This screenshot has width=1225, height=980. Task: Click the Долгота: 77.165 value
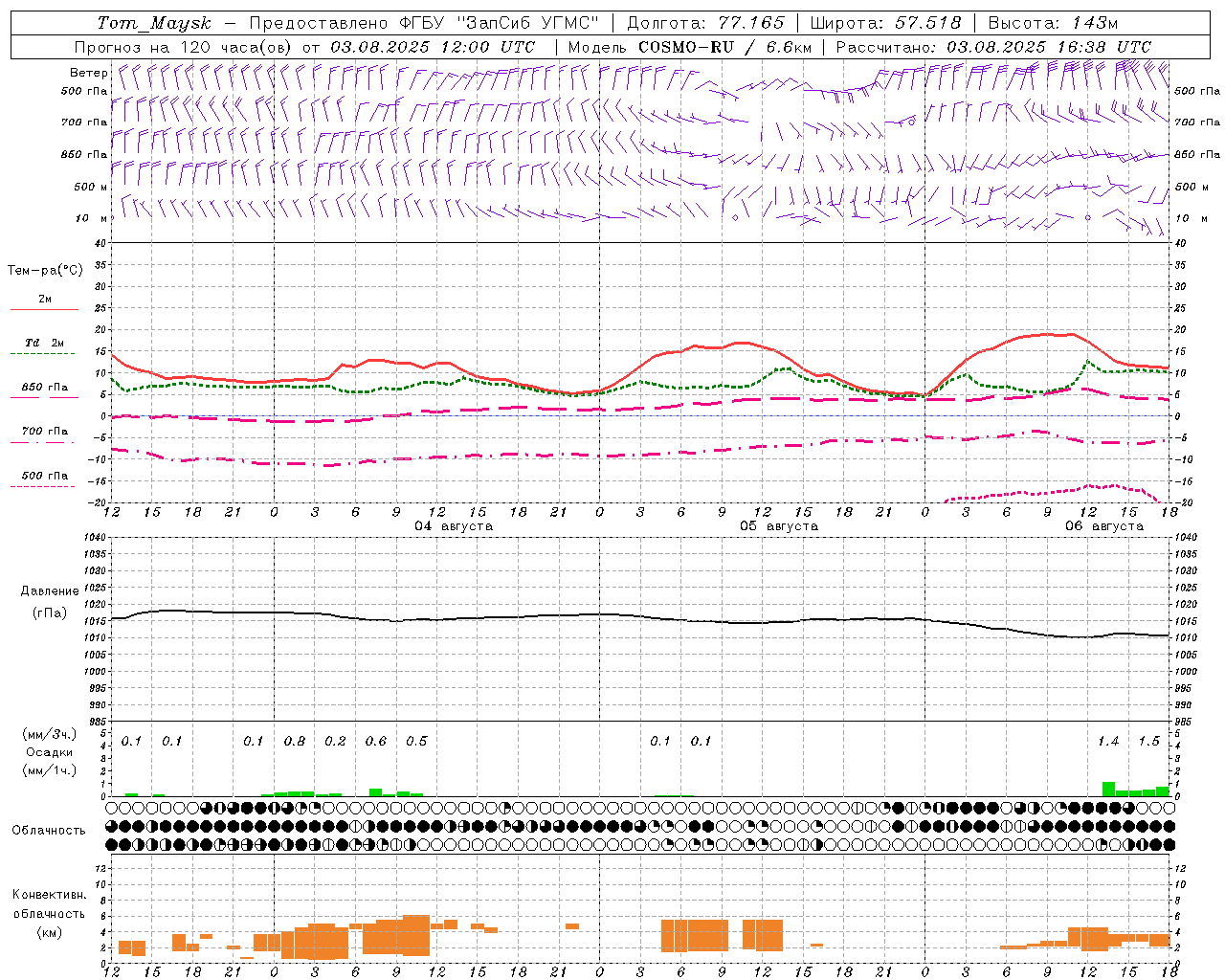coord(705,23)
